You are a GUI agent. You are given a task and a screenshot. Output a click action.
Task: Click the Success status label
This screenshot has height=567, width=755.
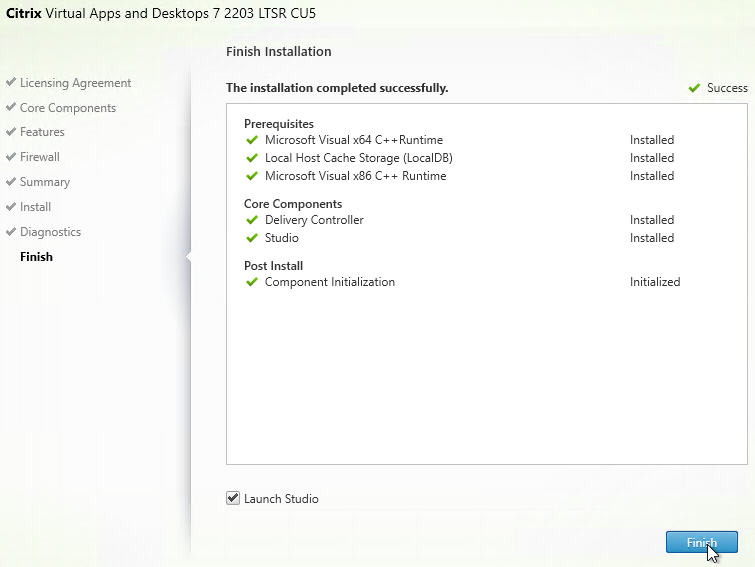click(x=727, y=88)
